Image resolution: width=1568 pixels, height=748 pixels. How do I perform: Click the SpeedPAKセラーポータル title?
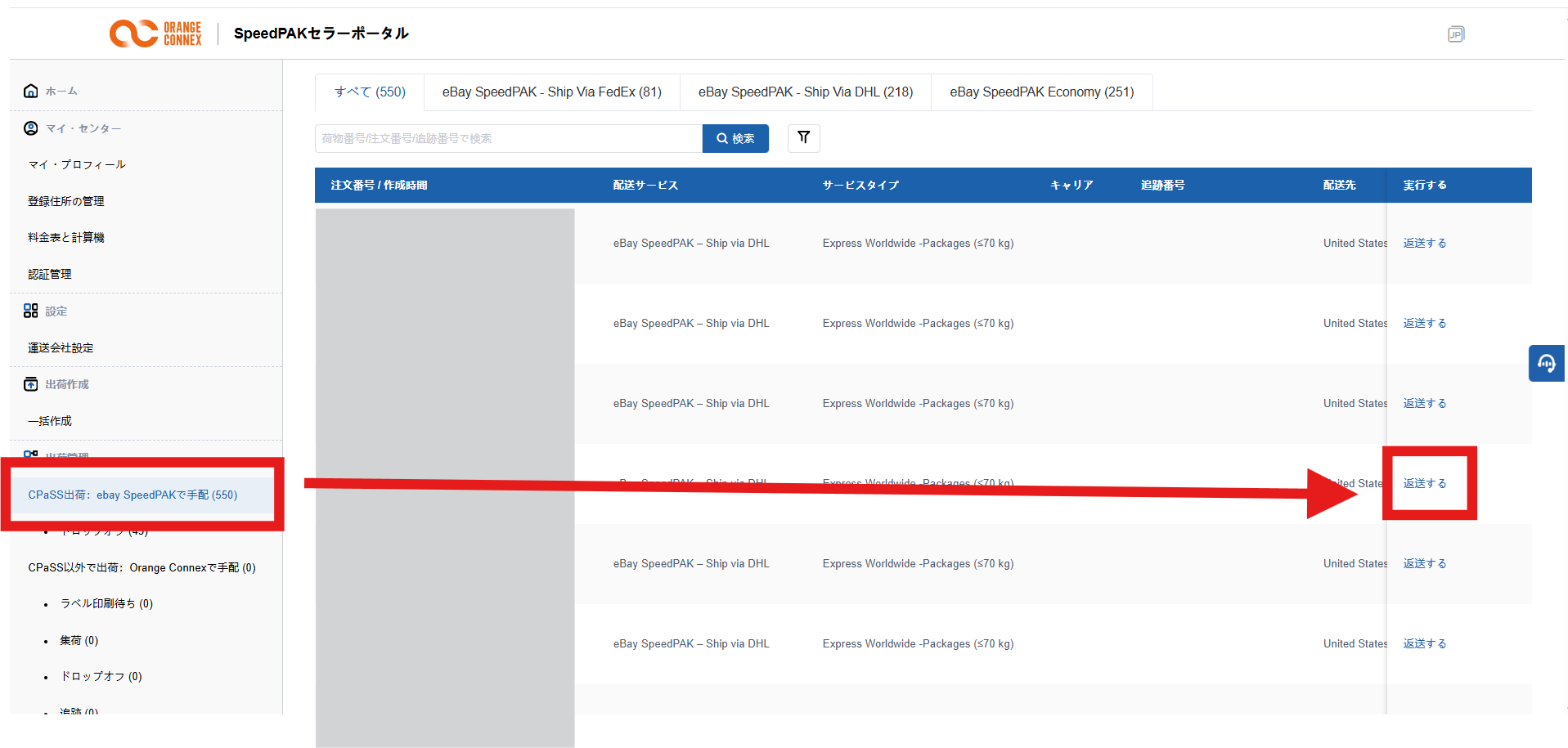321,34
